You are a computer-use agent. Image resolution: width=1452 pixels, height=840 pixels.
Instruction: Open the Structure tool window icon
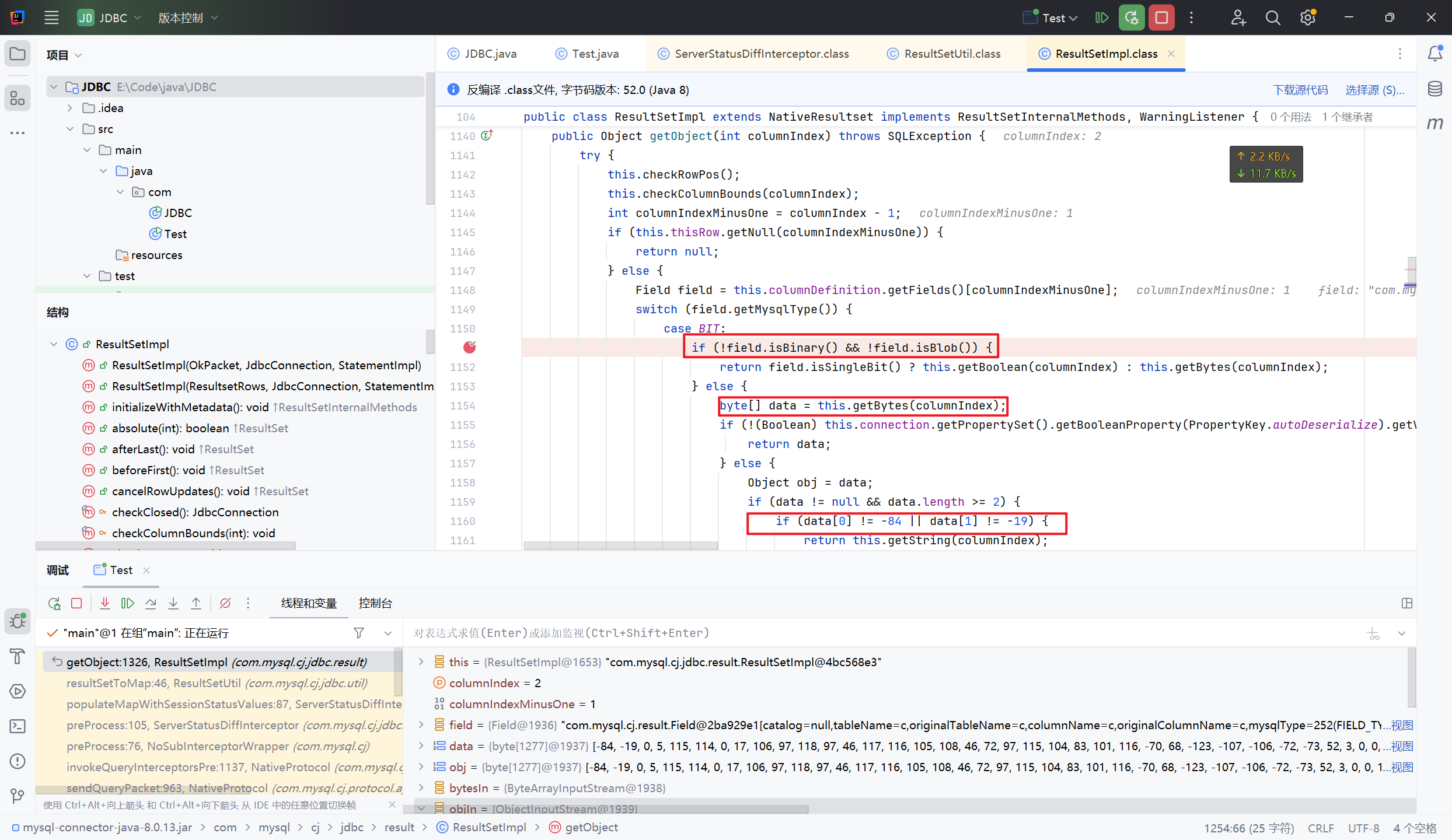[18, 98]
